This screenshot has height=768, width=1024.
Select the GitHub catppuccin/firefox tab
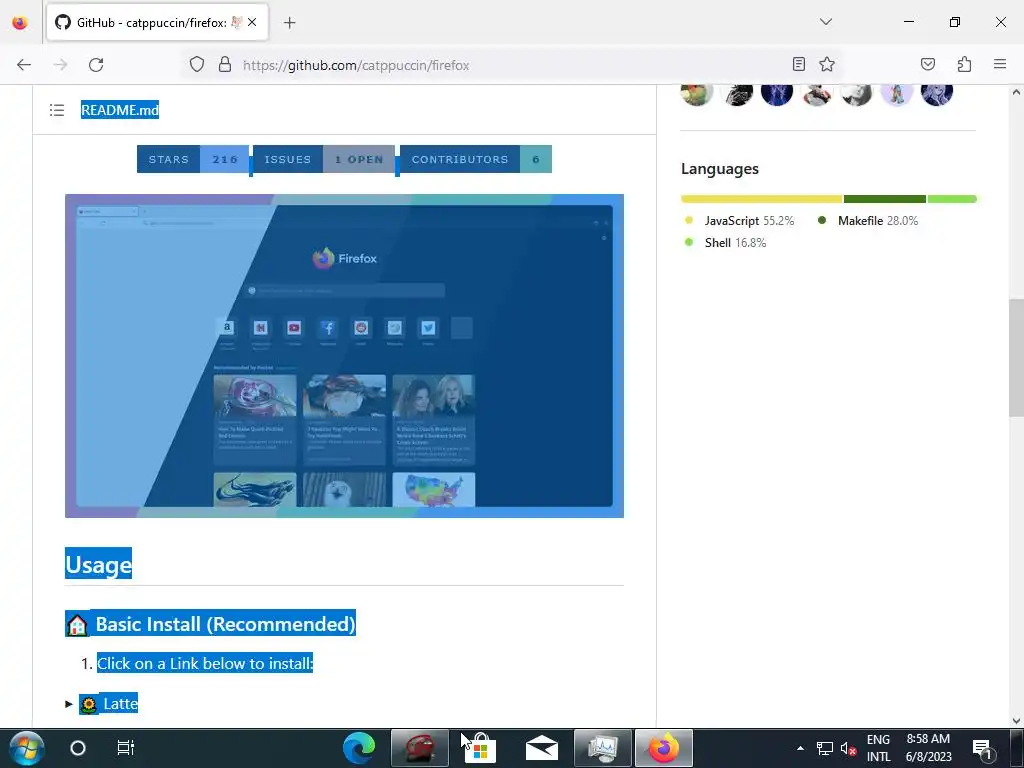point(157,23)
